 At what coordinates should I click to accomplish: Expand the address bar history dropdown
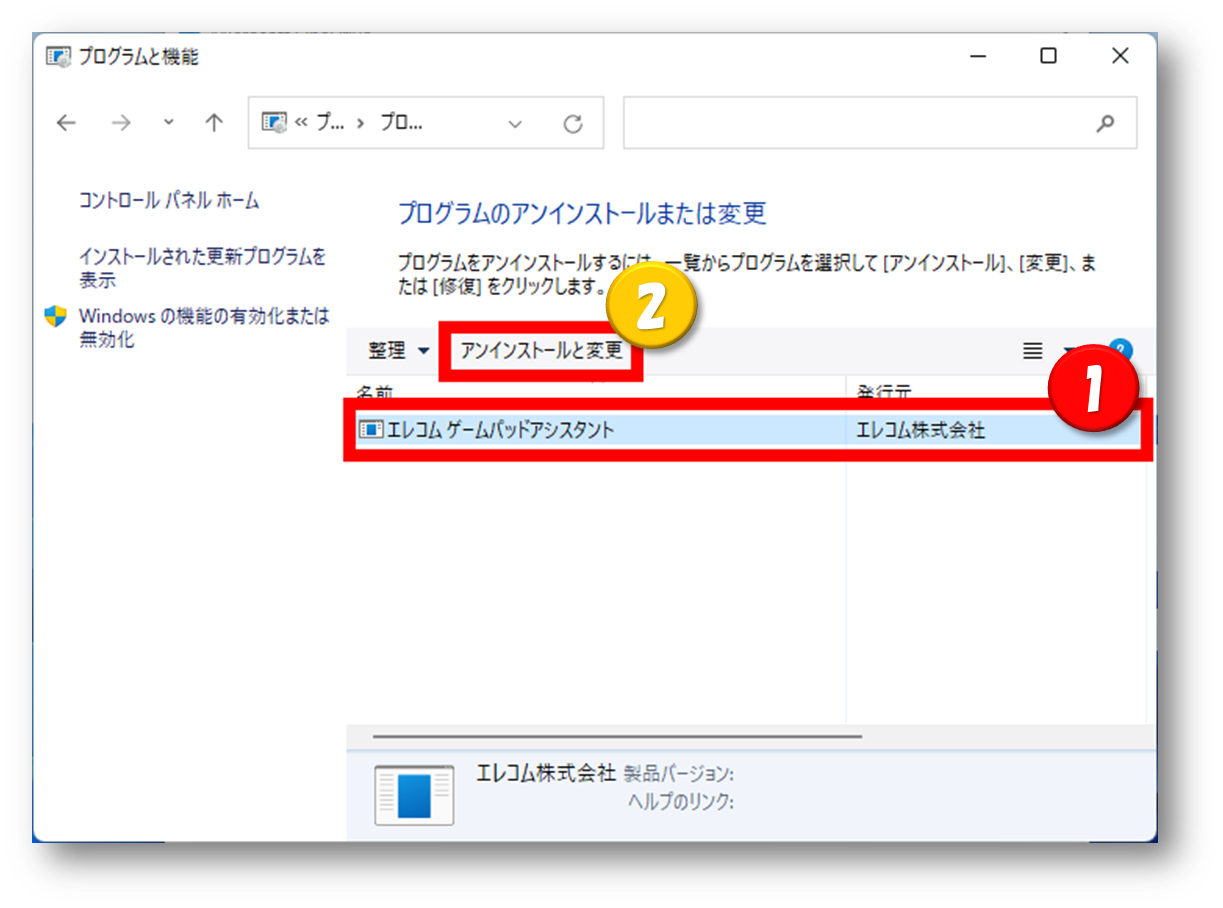[x=515, y=124]
